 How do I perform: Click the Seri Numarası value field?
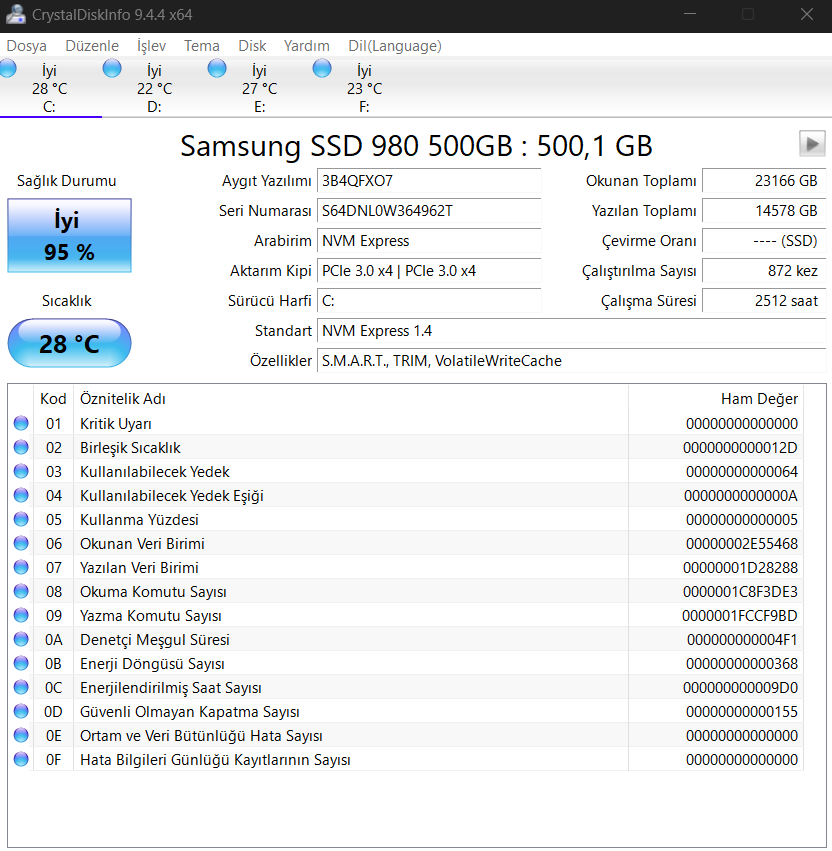(x=429, y=211)
